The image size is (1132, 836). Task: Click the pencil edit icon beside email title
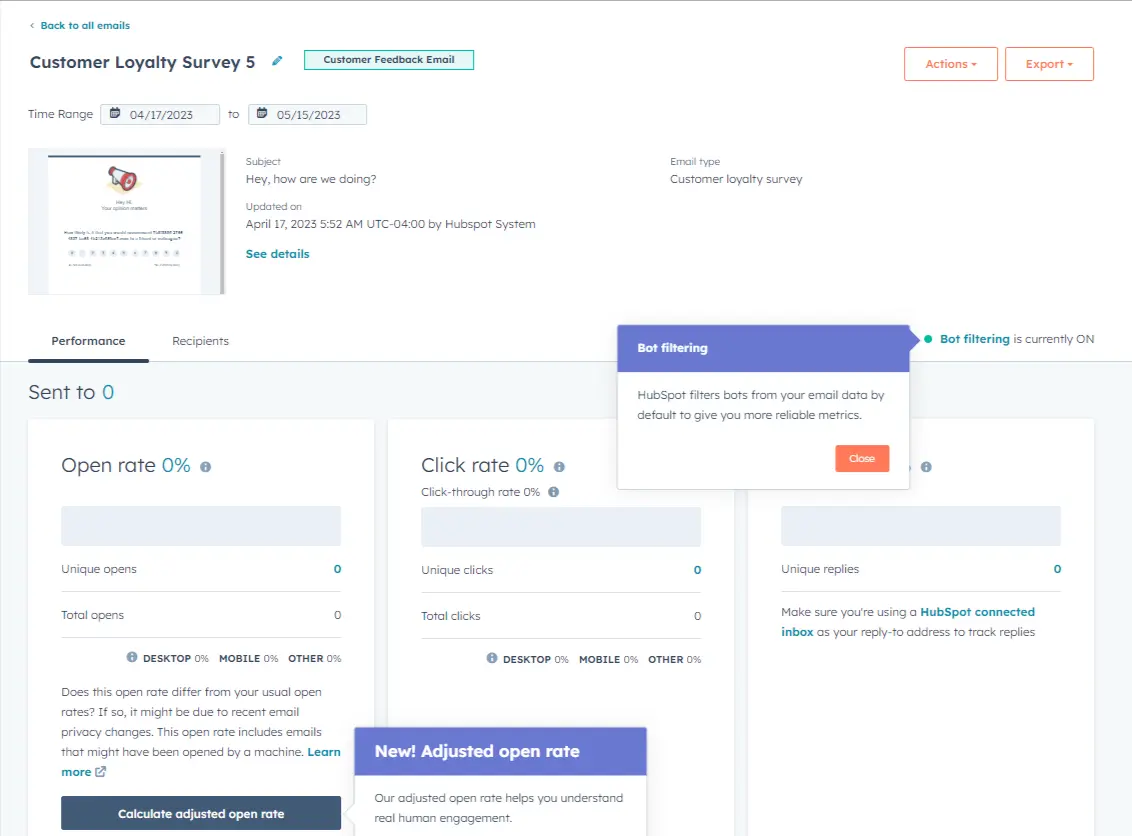click(277, 61)
